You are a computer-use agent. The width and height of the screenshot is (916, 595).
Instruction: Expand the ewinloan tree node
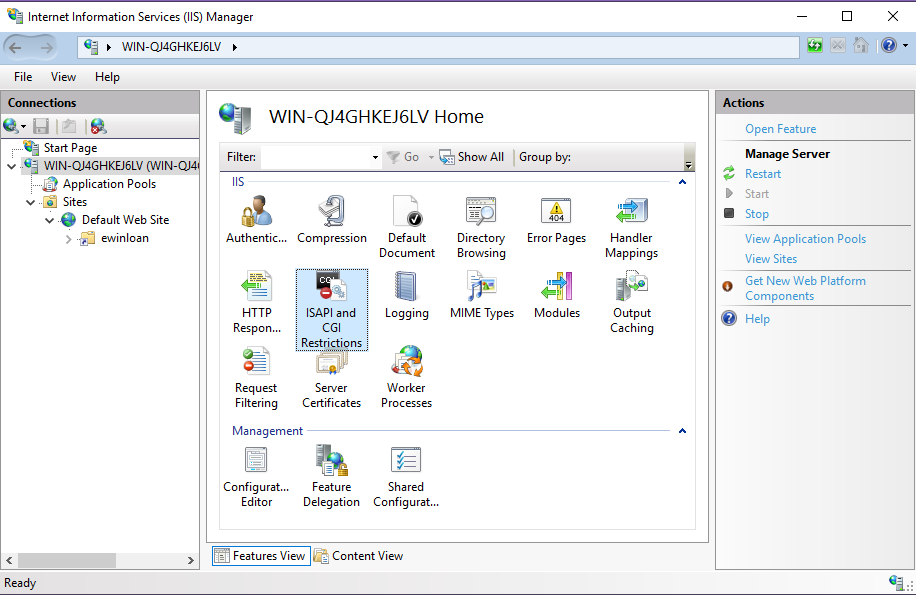coord(68,239)
